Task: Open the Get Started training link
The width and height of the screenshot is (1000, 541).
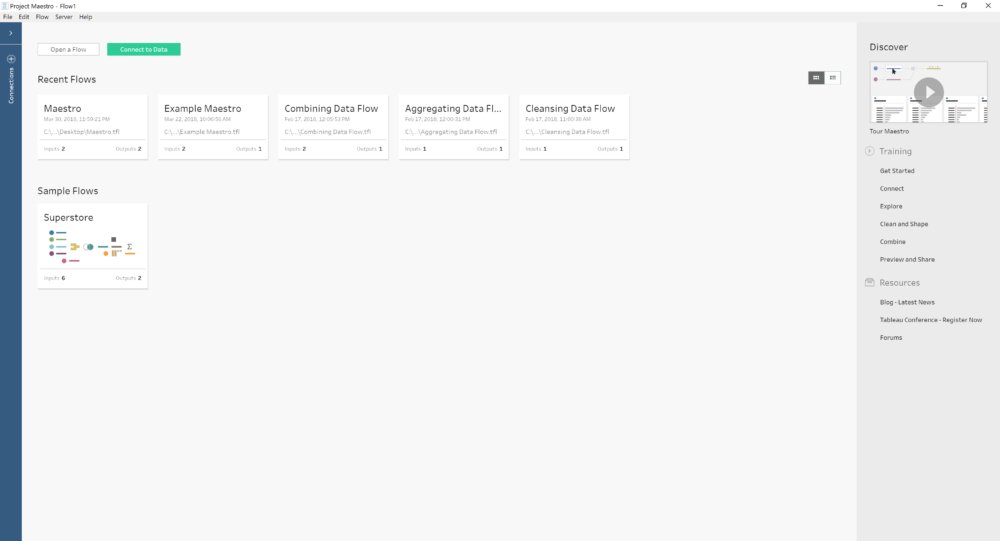Action: (x=897, y=171)
